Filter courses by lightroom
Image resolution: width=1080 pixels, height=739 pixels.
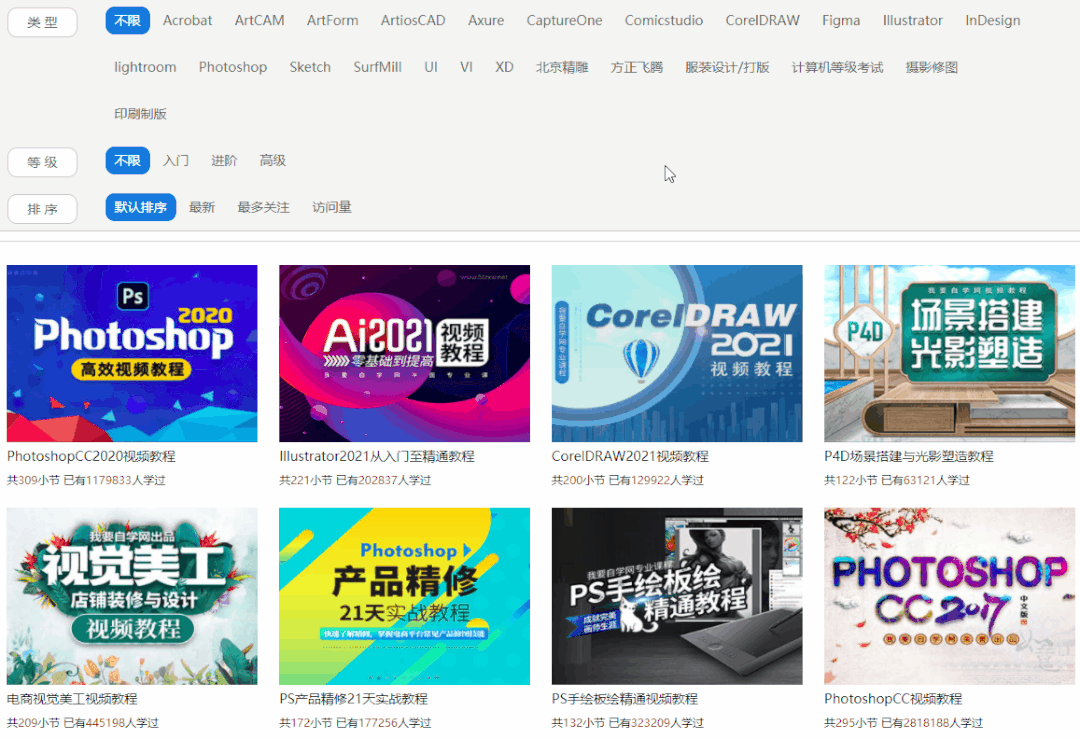pos(145,67)
